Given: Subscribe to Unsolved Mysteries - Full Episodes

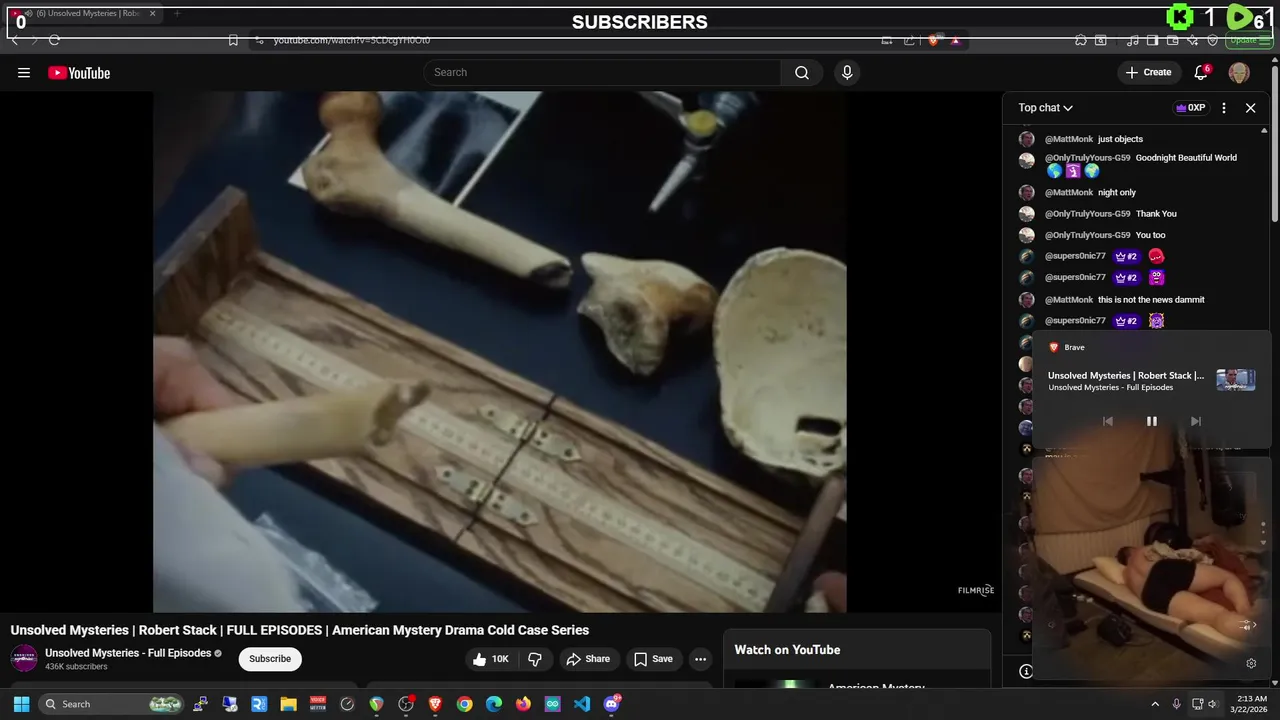Looking at the screenshot, I should click(x=270, y=659).
